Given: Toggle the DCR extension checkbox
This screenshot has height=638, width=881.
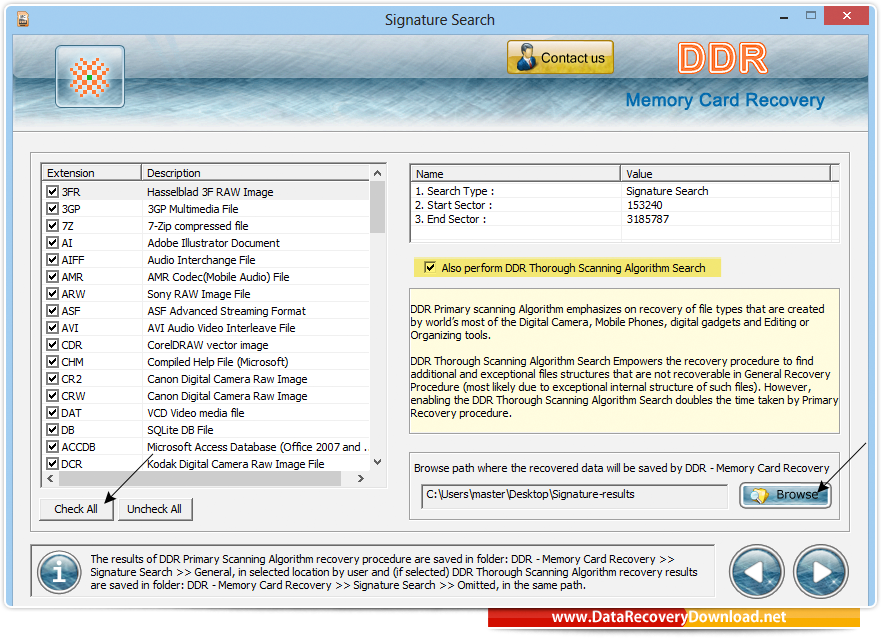Looking at the screenshot, I should (53, 463).
